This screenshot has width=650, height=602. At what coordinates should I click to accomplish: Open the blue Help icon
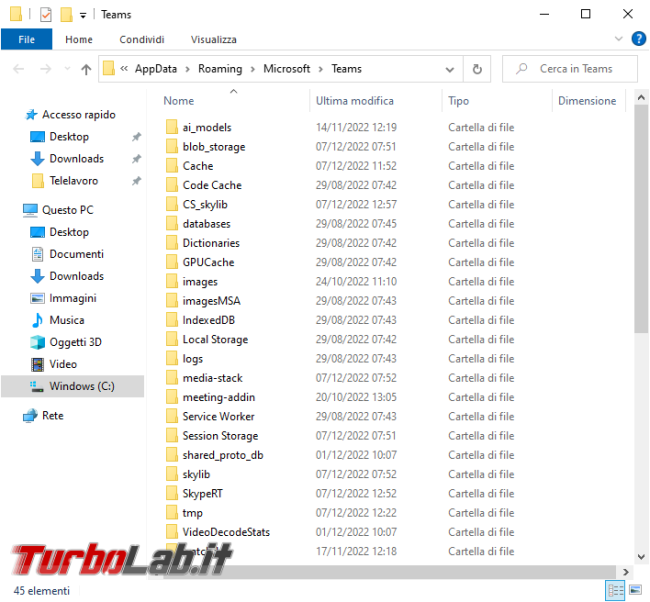(638, 39)
